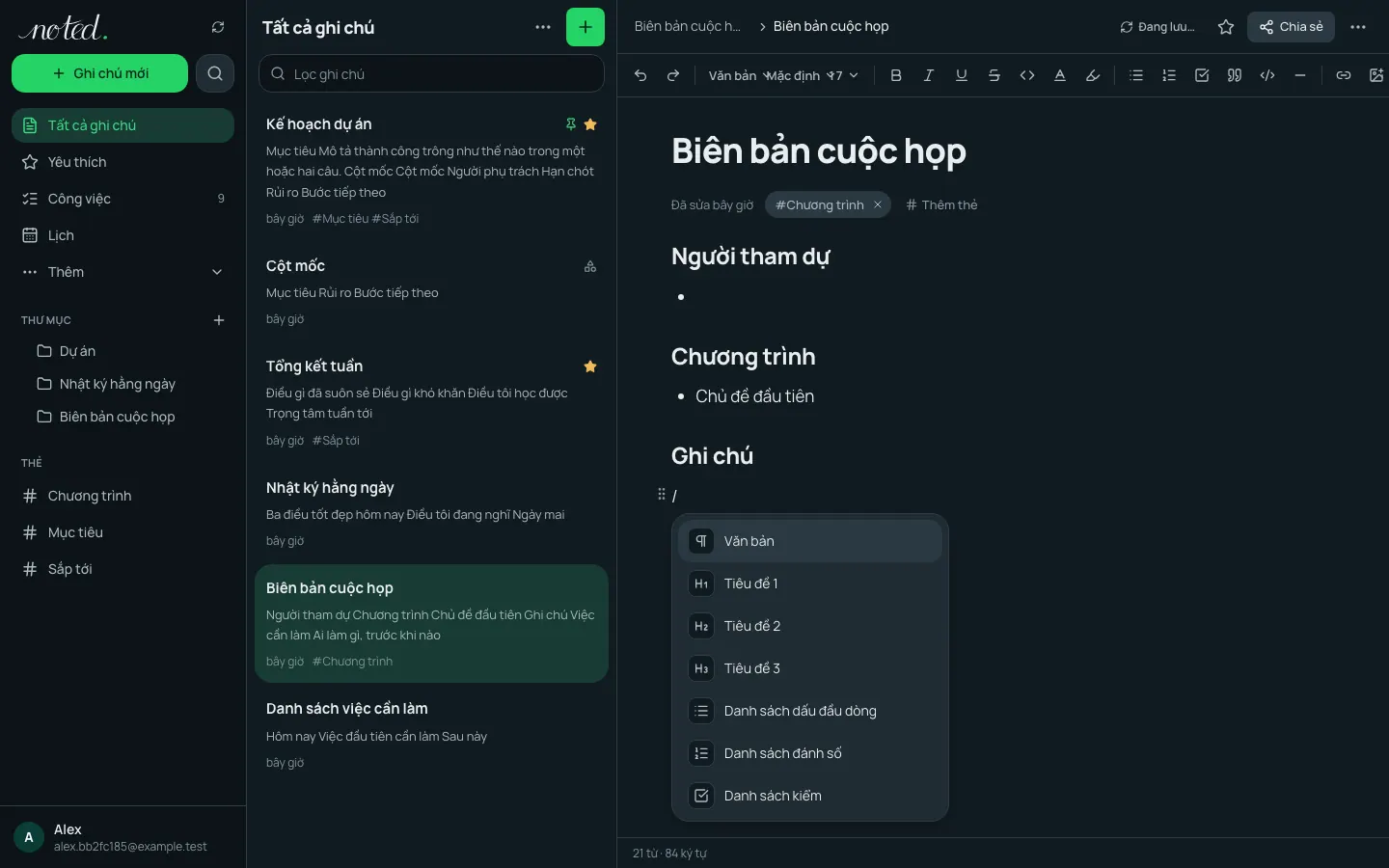Open the Công việc view in the sidebar
Screen dimensions: 1389x868
click(x=123, y=199)
